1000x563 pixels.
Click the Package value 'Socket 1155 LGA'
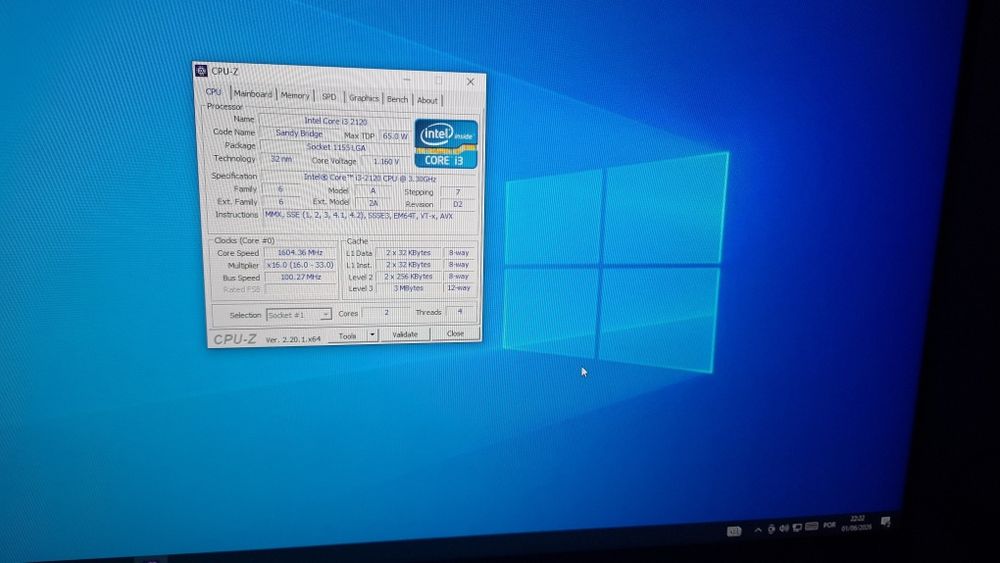tap(335, 147)
